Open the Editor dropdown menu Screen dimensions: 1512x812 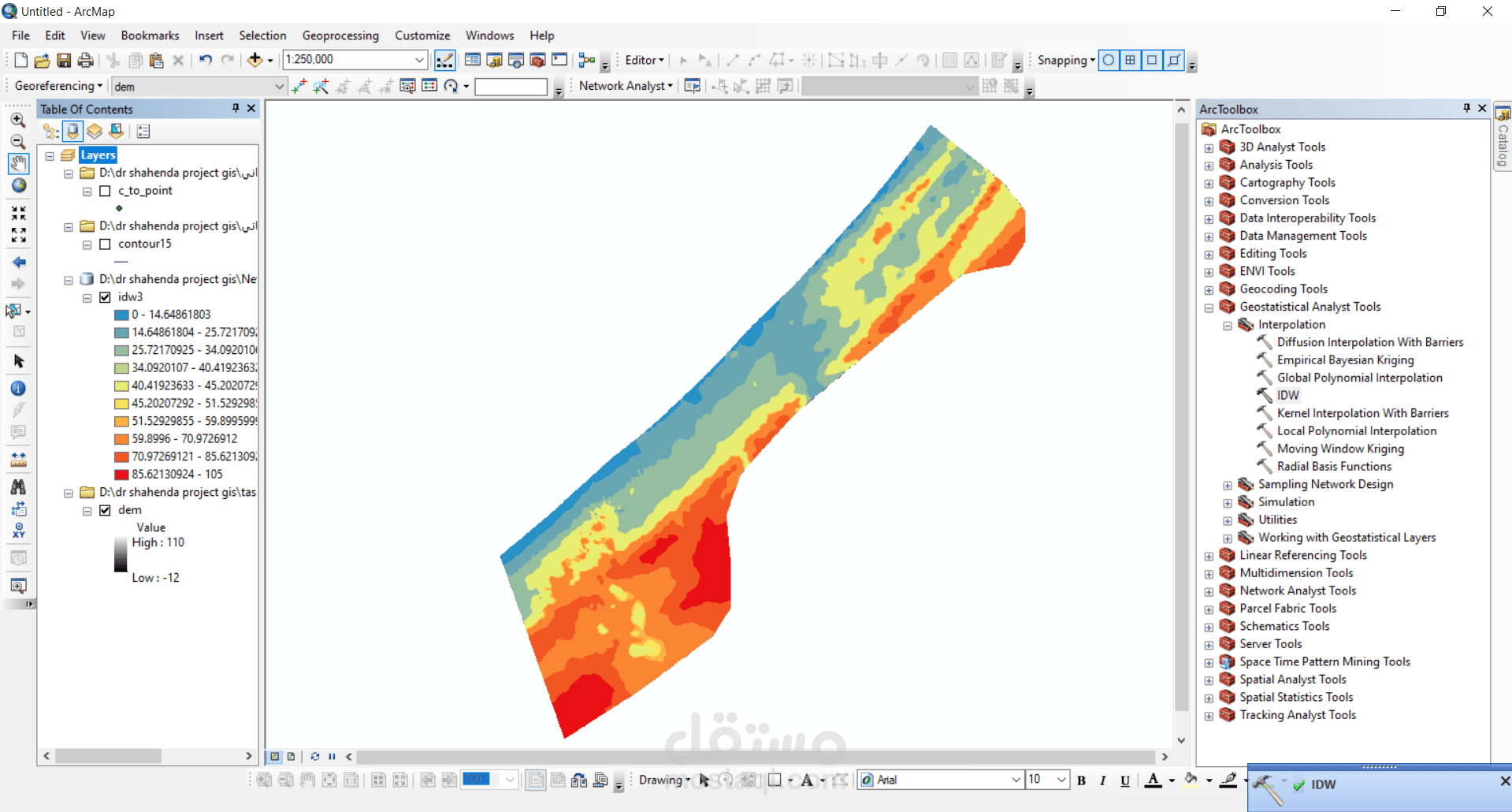pos(645,60)
